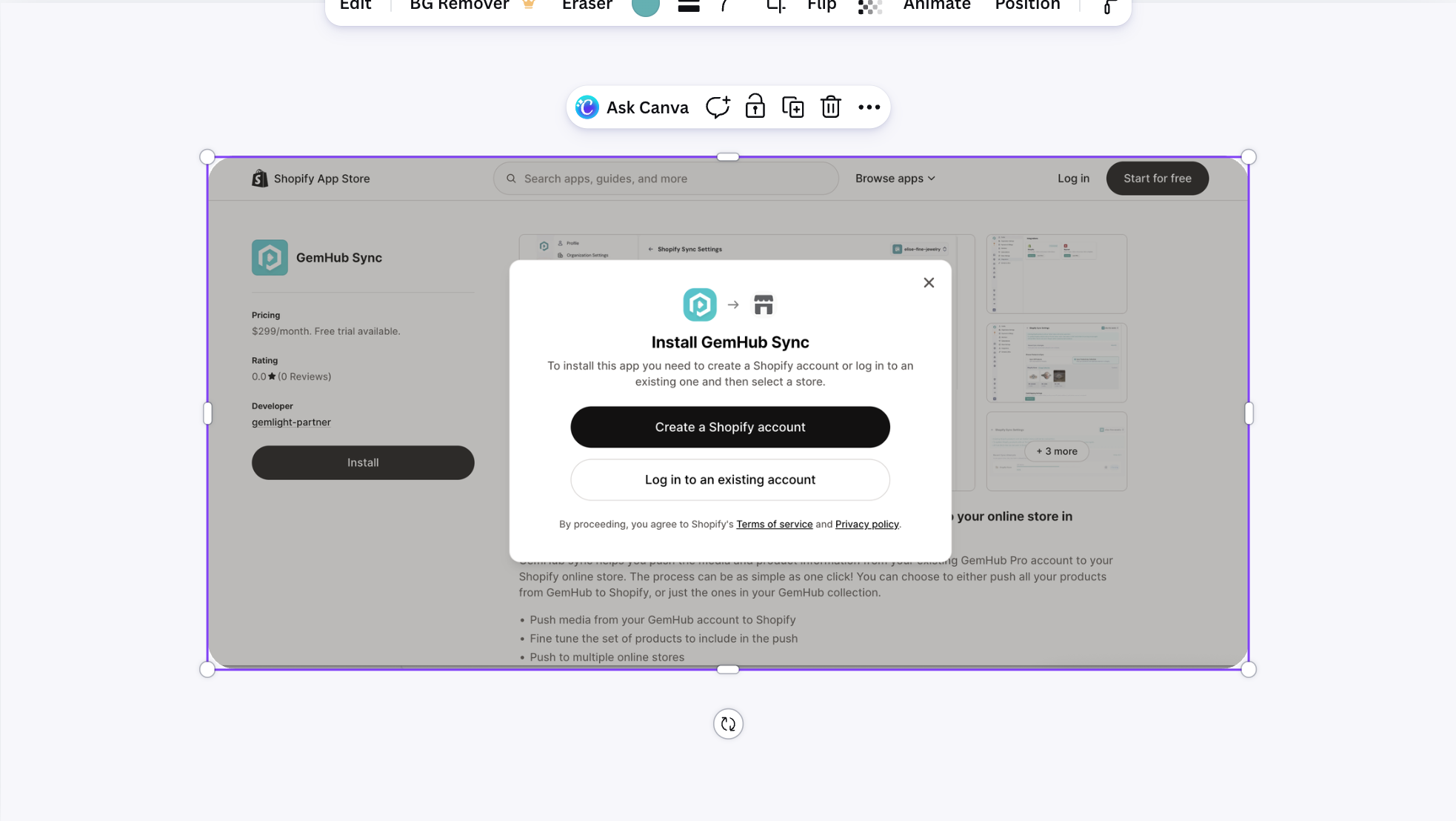1456x821 pixels.
Task: Lock the selected image
Action: [x=755, y=107]
